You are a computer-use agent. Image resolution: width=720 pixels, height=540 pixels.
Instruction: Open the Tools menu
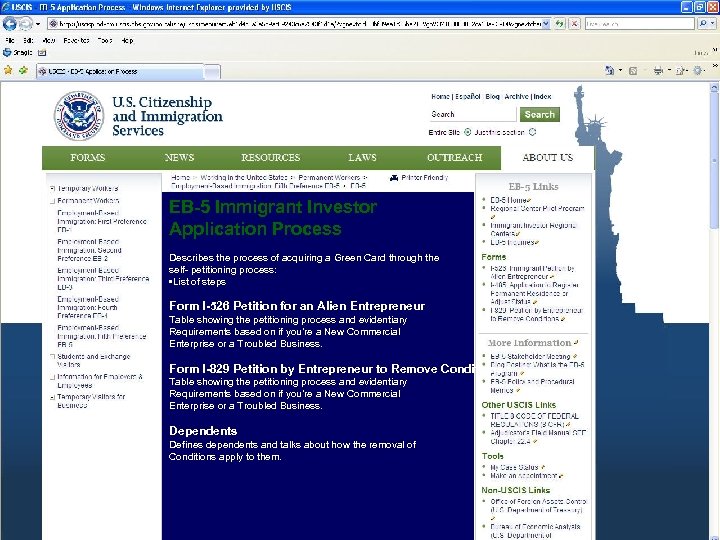(x=105, y=40)
